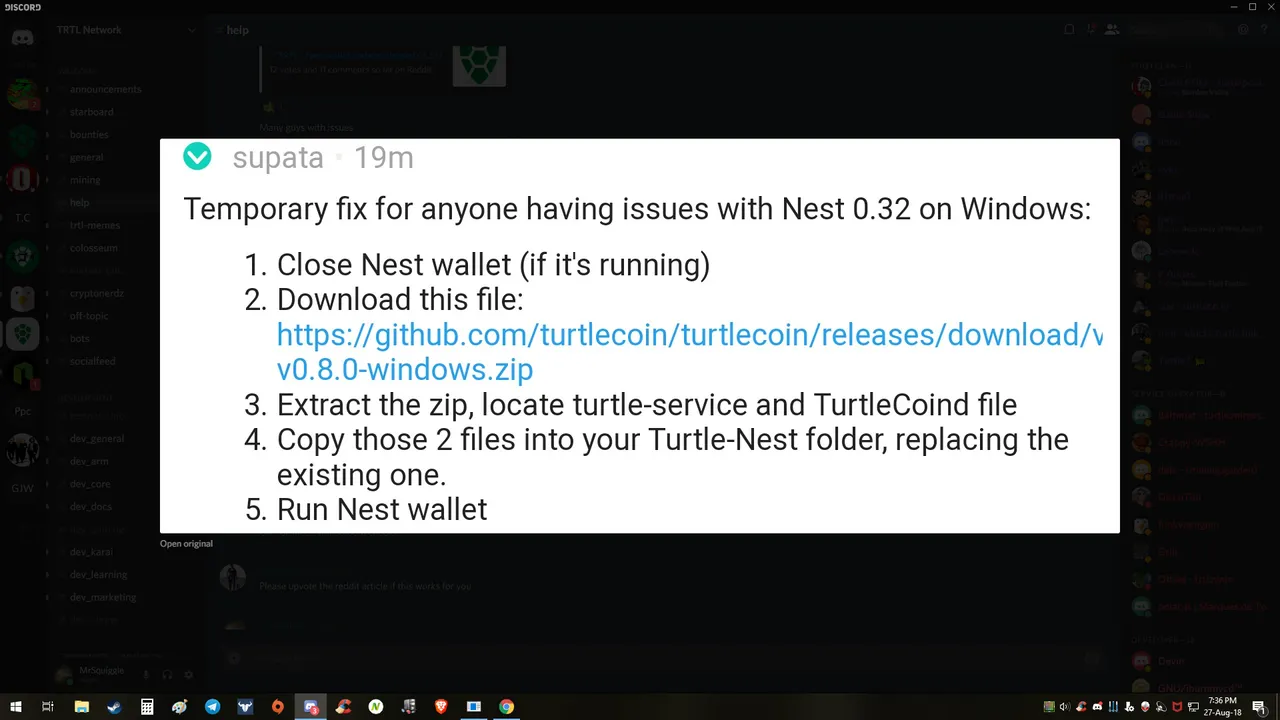This screenshot has width=1280, height=720.
Task: Open Telegram from the taskbar
Action: click(212, 706)
